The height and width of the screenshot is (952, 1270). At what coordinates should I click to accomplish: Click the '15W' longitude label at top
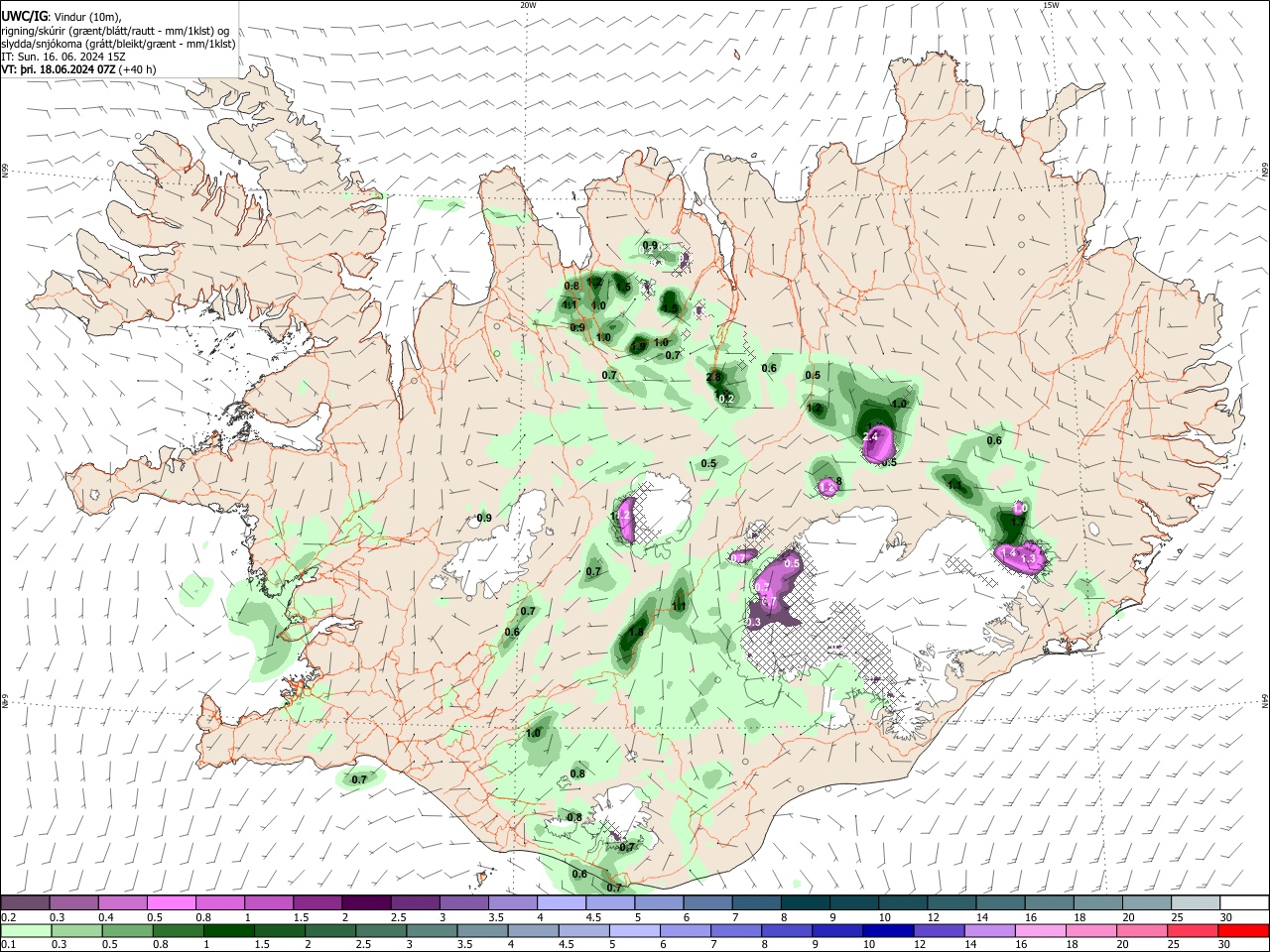pos(1050,5)
